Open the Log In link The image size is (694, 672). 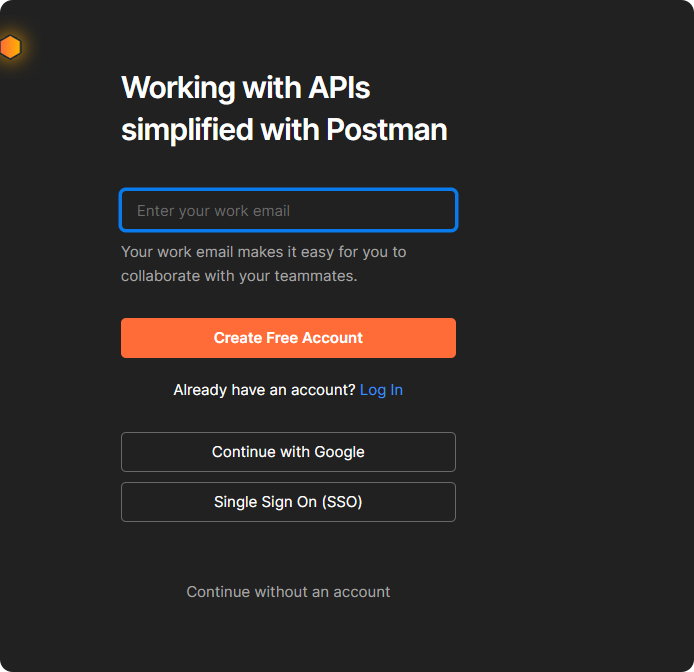381,390
